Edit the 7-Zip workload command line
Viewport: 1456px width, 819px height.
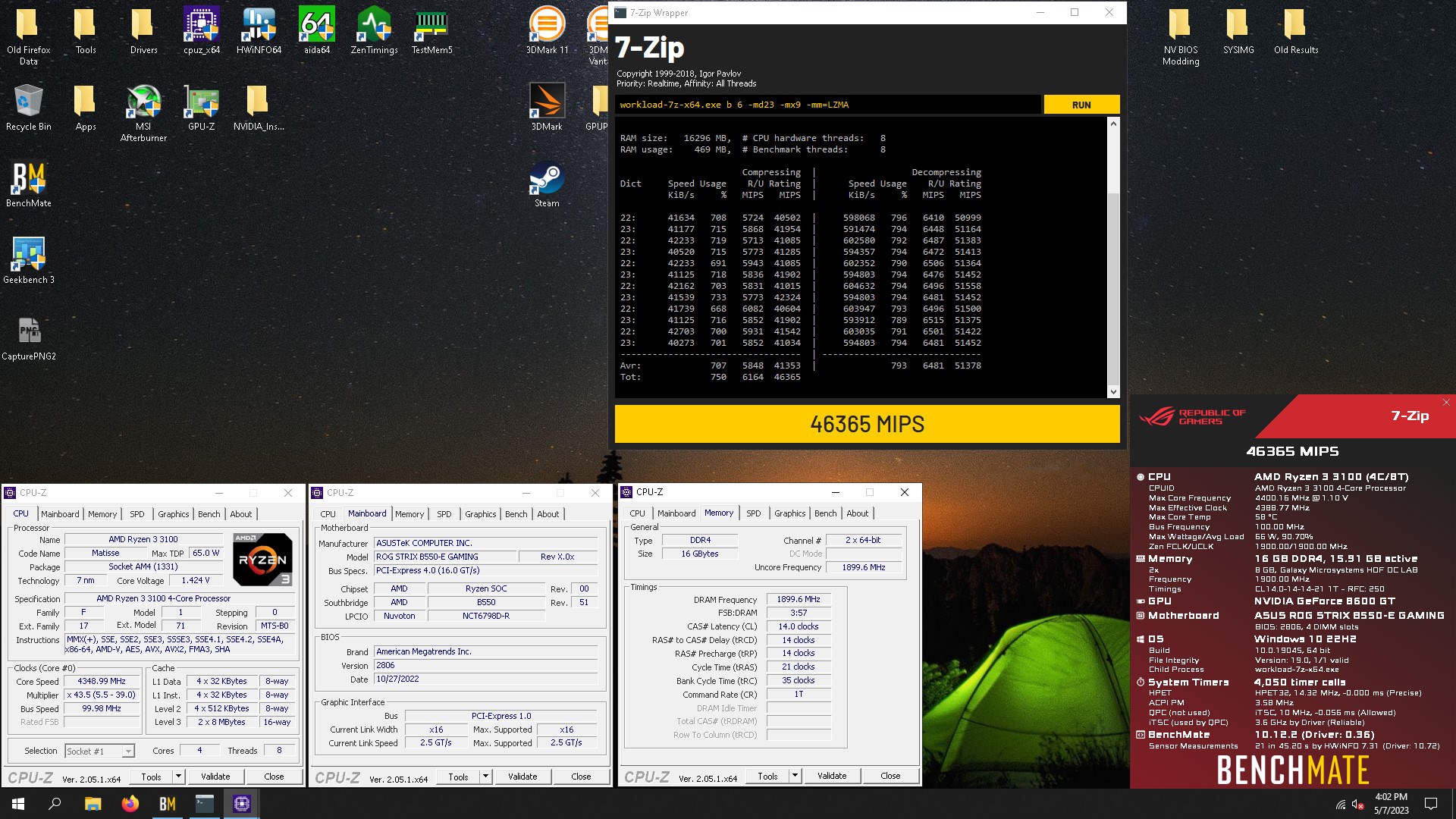click(x=827, y=105)
